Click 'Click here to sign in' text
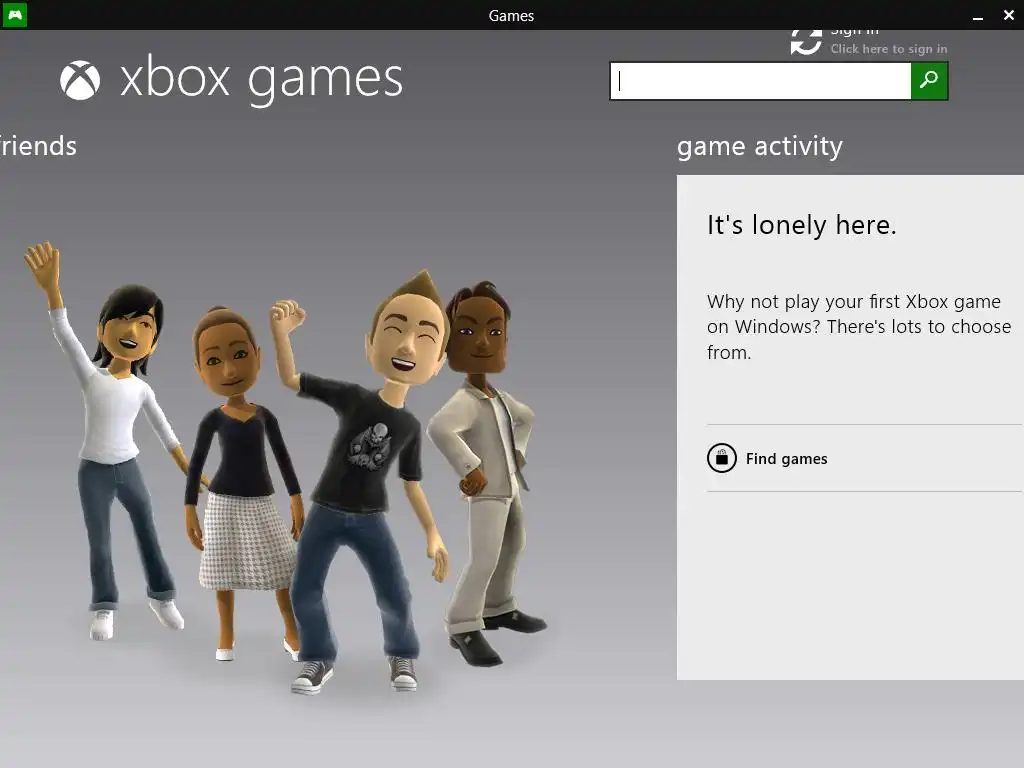 click(889, 49)
